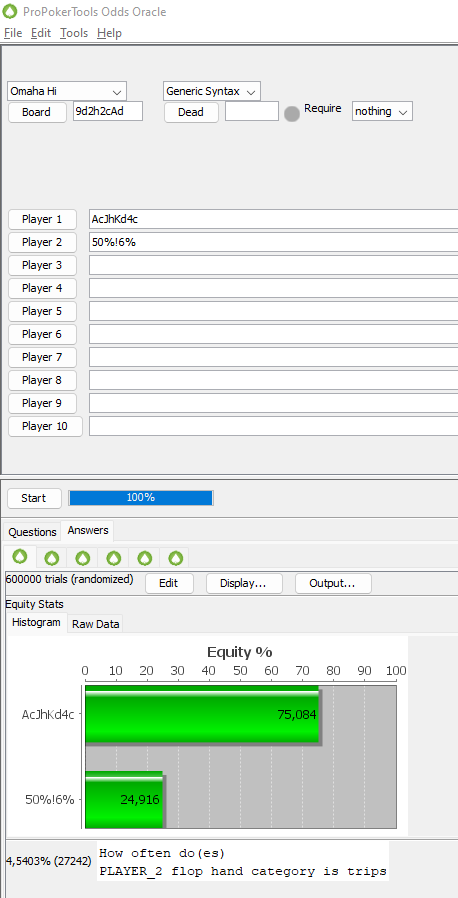This screenshot has height=898, width=458.
Task: Click the Player 3 hand input field
Action: click(274, 265)
